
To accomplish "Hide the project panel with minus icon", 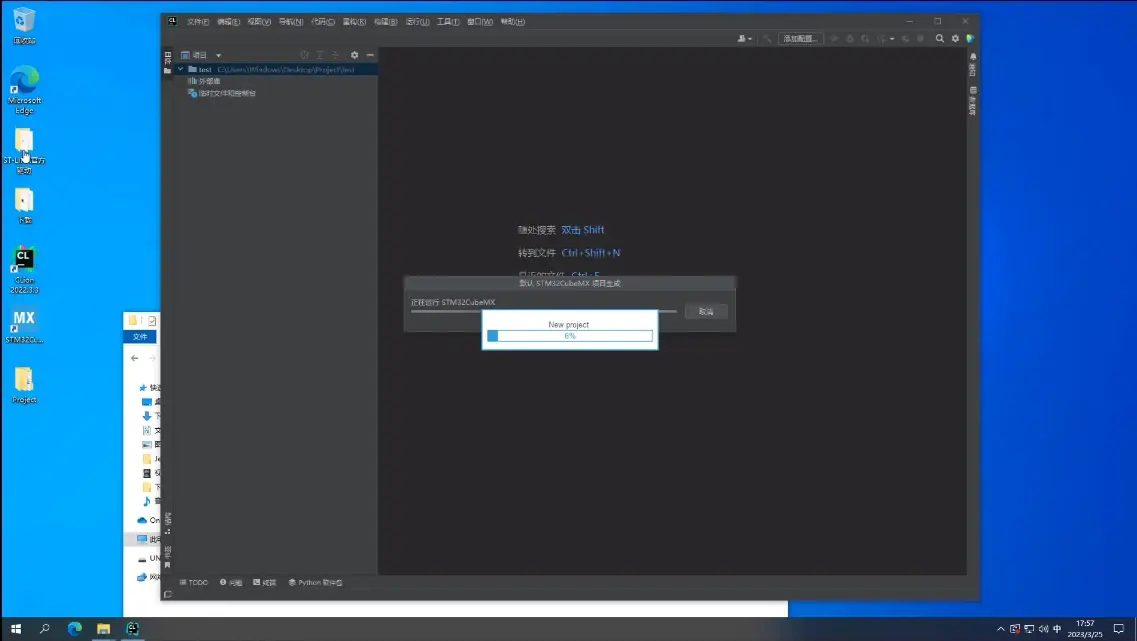I will point(370,55).
